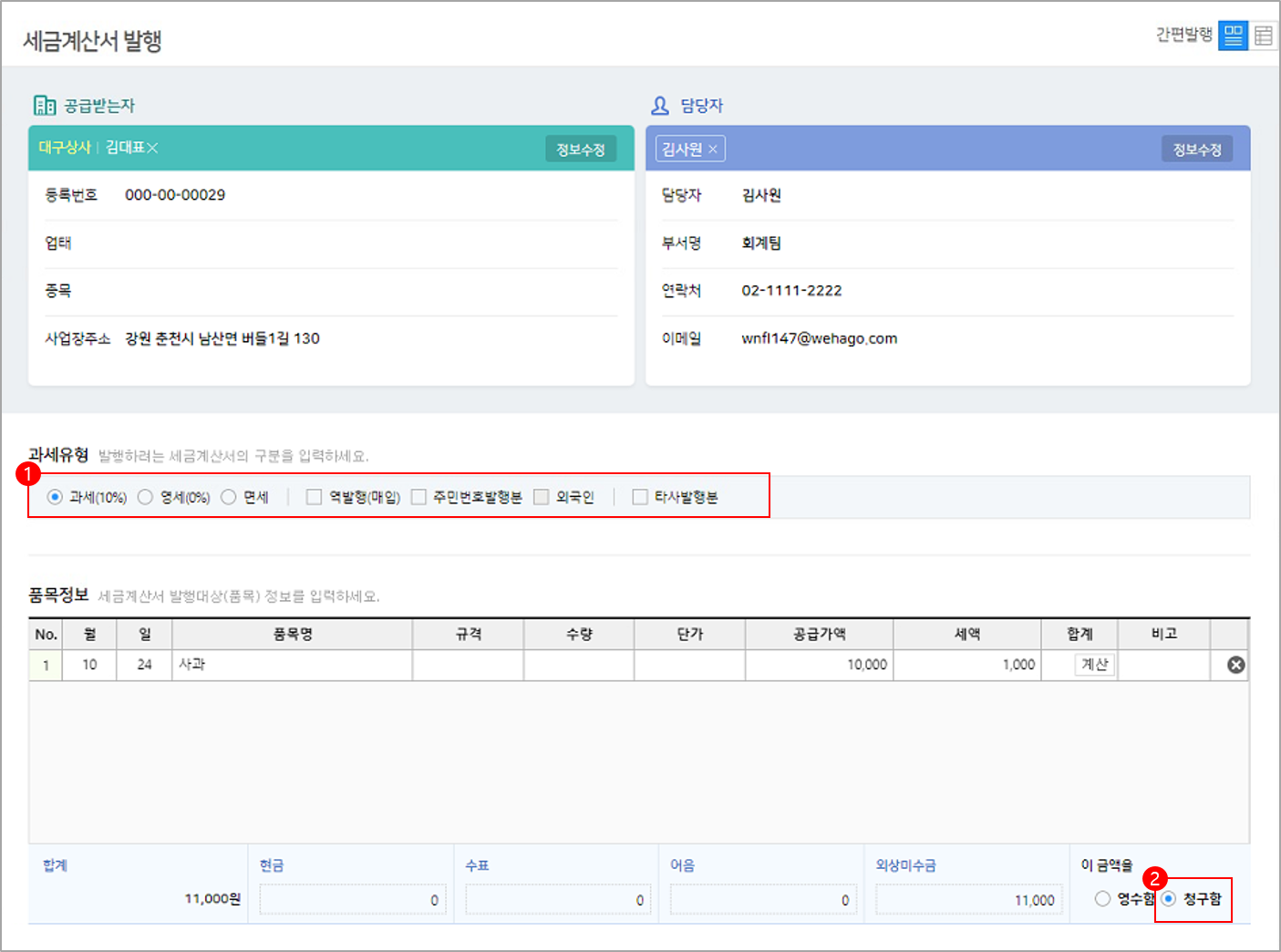This screenshot has height=952, width=1281.
Task: Click the building icon beside 공급받는자
Action: (x=45, y=104)
